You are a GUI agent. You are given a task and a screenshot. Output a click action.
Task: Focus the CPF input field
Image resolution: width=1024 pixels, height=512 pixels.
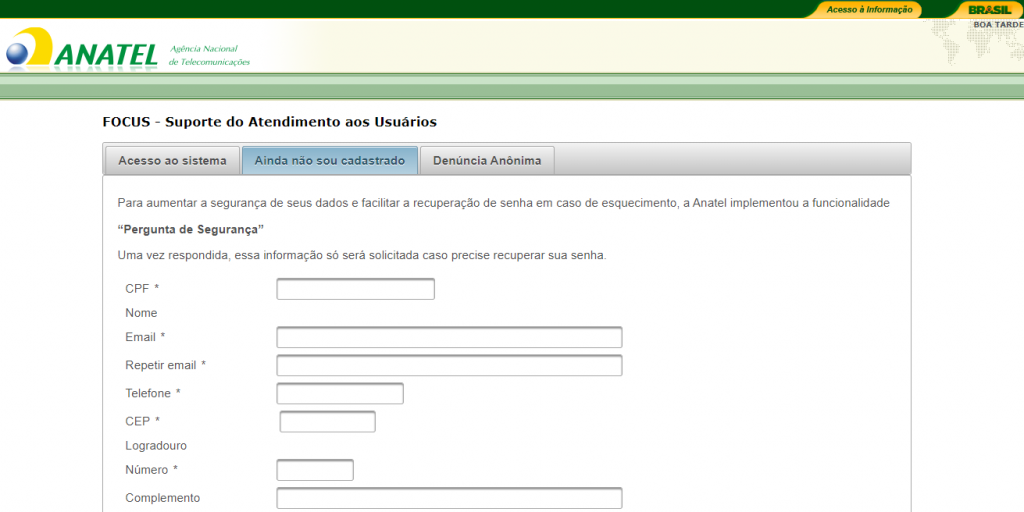click(355, 289)
